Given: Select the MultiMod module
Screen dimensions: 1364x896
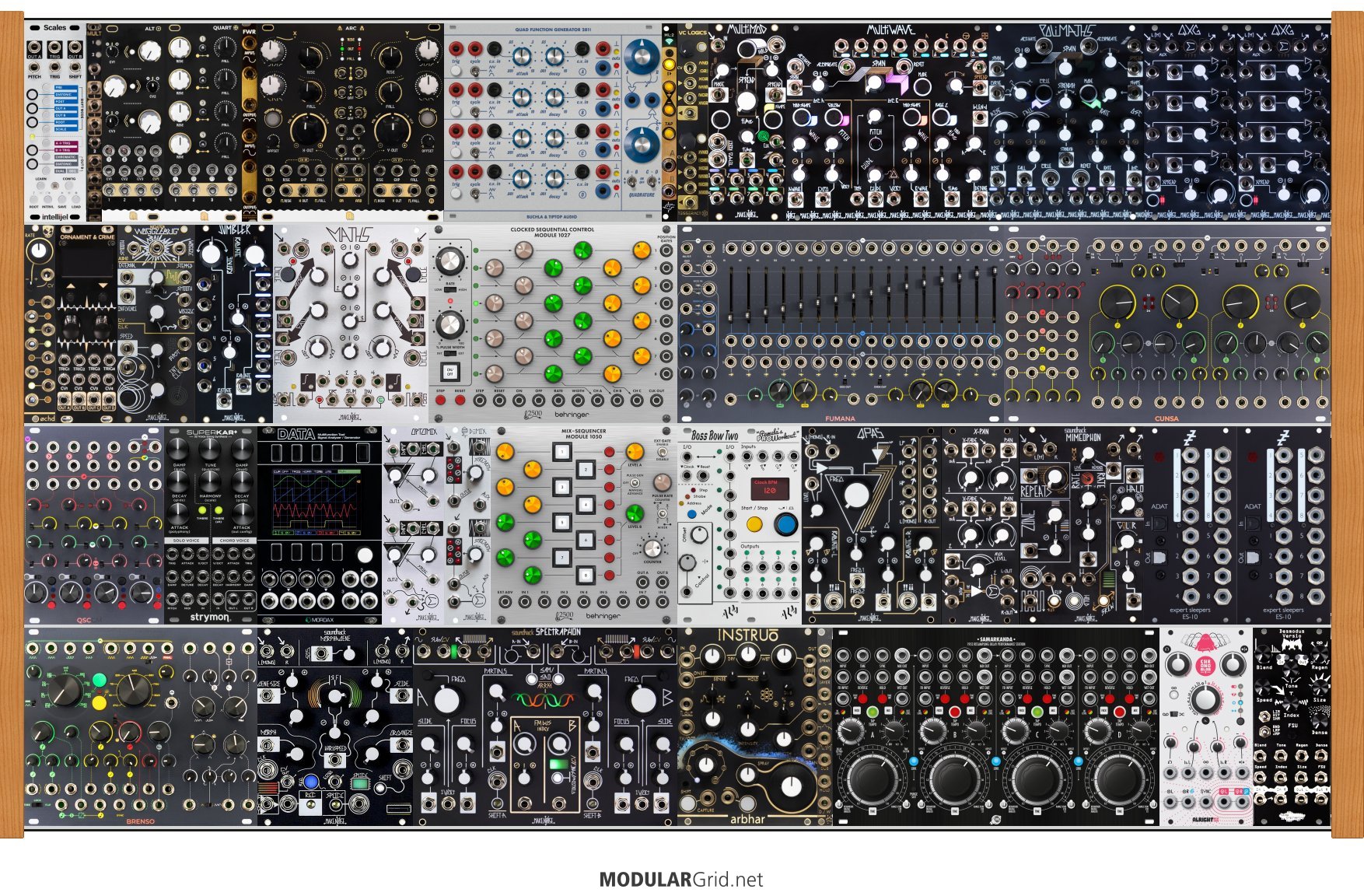Looking at the screenshot, I should pyautogui.click(x=747, y=122).
